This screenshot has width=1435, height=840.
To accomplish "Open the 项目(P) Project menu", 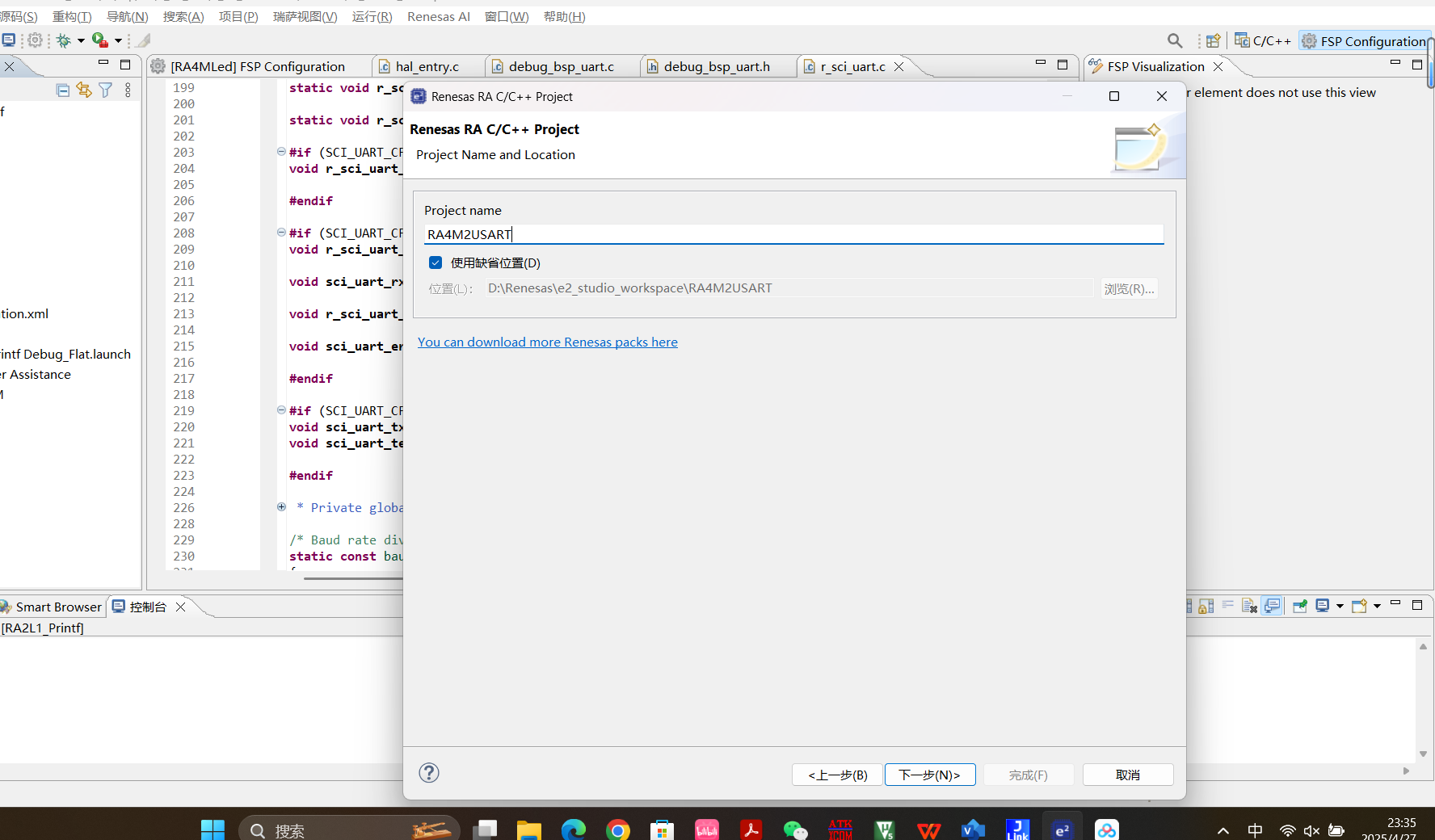I will point(238,16).
